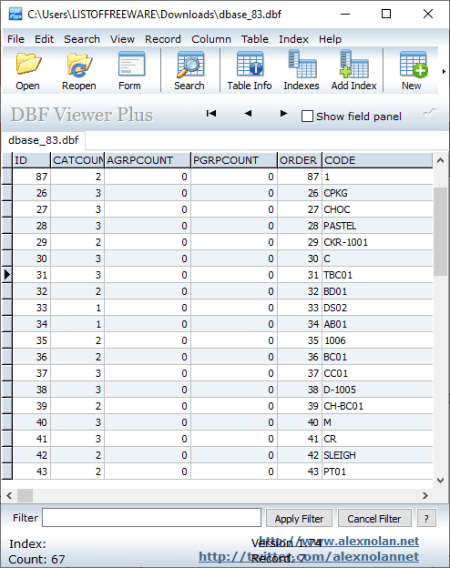Click row selector for ID 87
Screen dimensions: 450x568
coord(7,177)
